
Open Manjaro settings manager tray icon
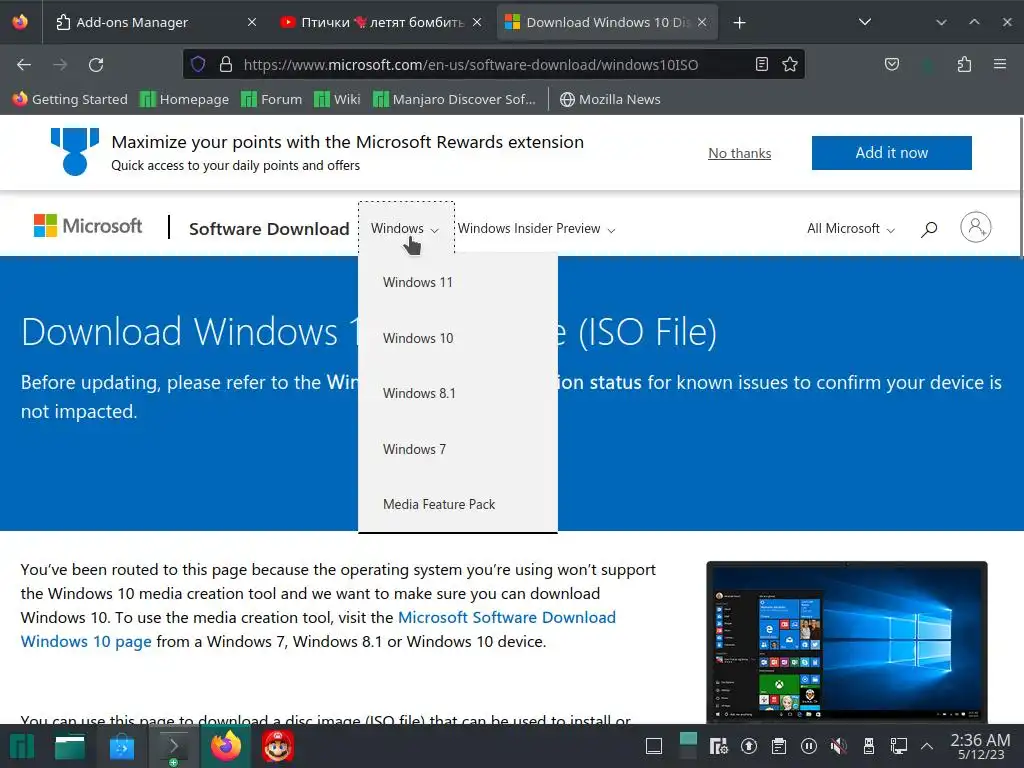718,746
